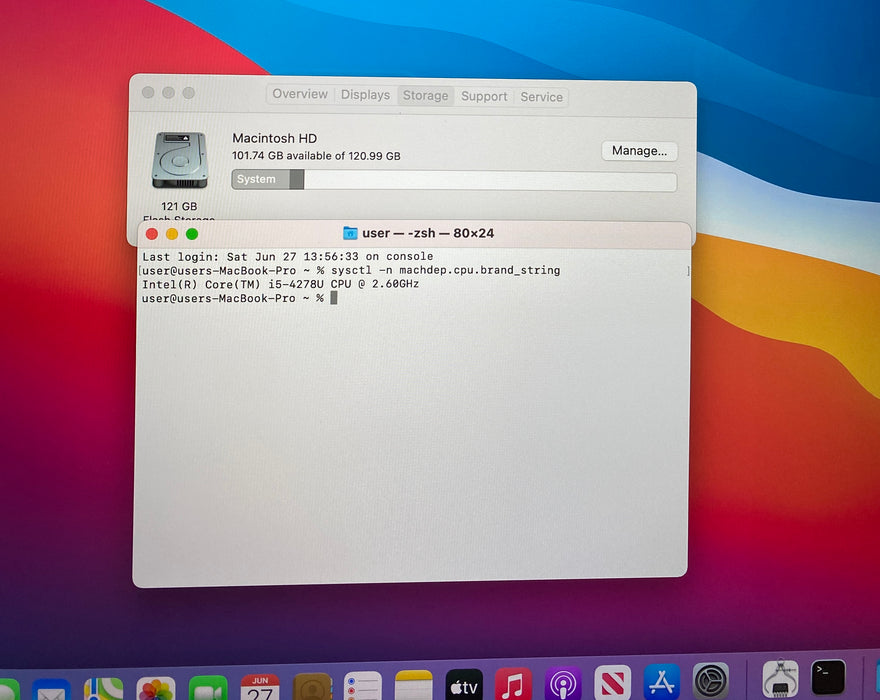Open Maps app in the Dock
Viewport: 880px width, 700px height.
[103, 689]
